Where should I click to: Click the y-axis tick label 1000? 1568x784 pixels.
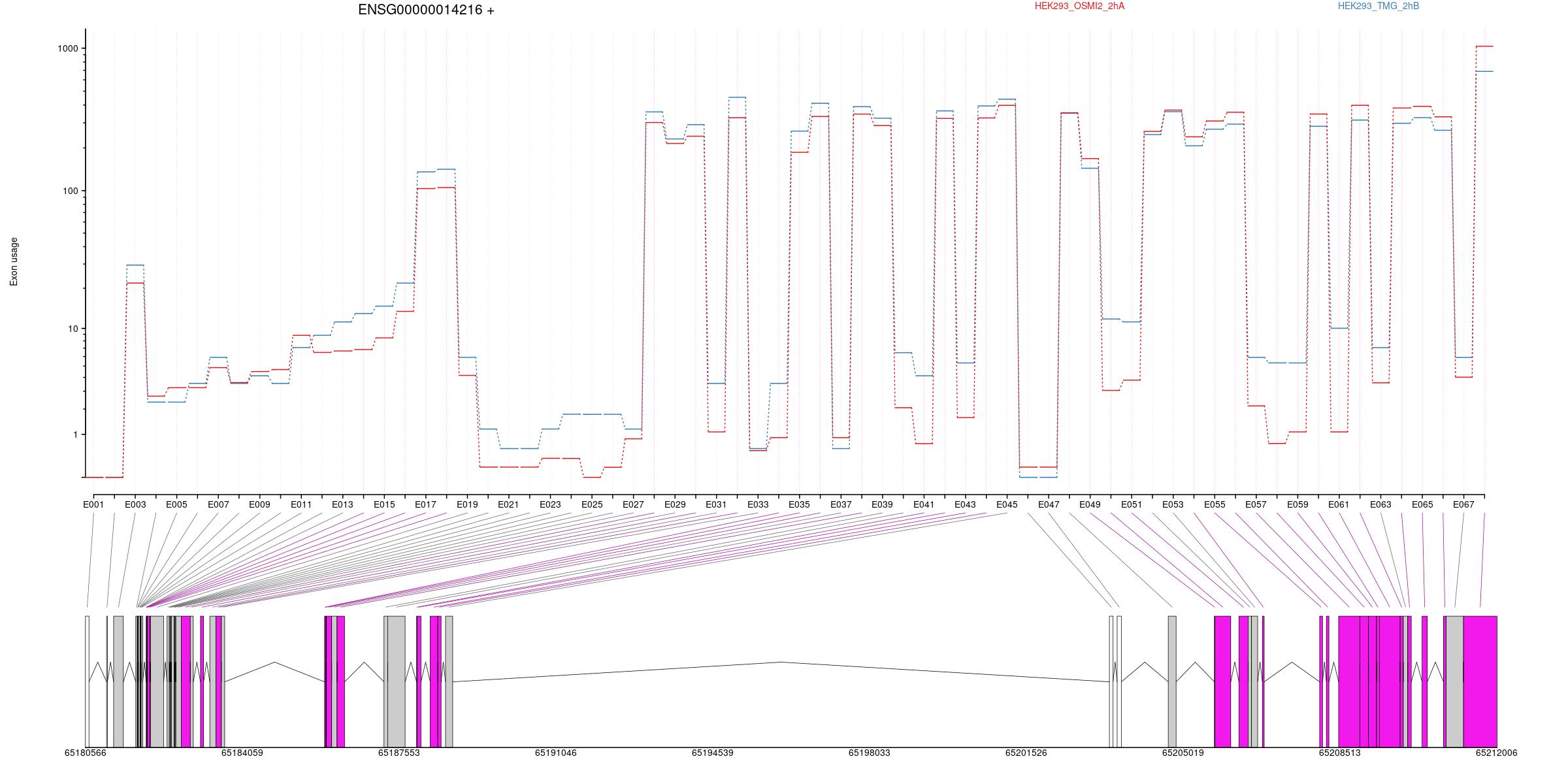(68, 48)
